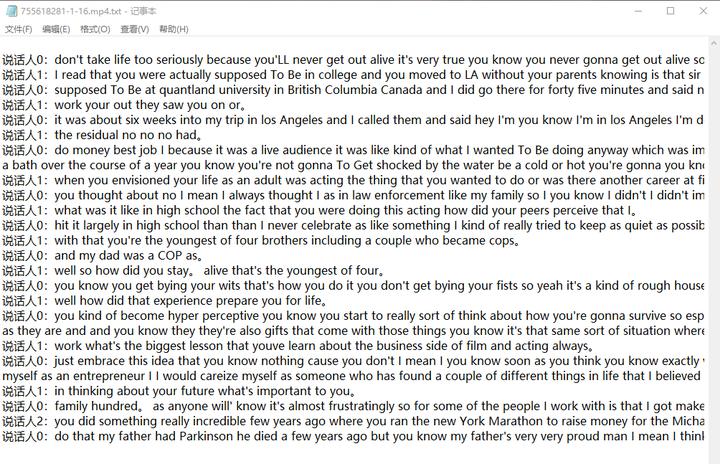Viewport: 720px width, 464px height.
Task: Click the line starting "family hundred"
Action: click(300, 406)
